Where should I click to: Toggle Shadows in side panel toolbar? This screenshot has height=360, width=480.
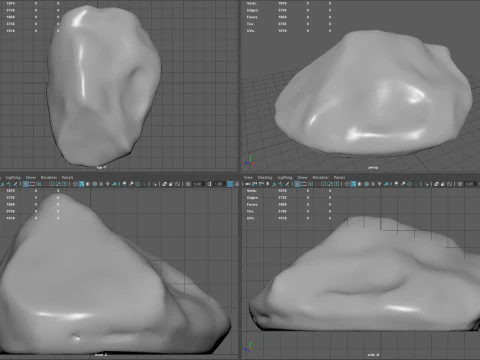pyautogui.click(x=386, y=184)
